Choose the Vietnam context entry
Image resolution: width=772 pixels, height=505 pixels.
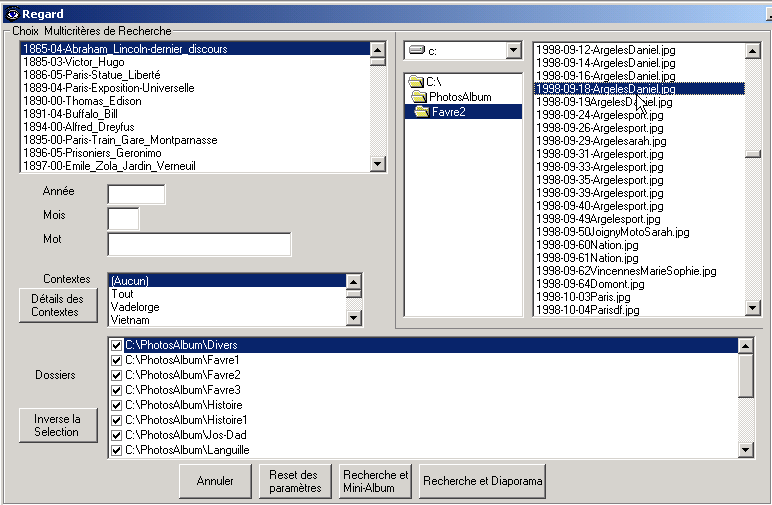(x=130, y=320)
